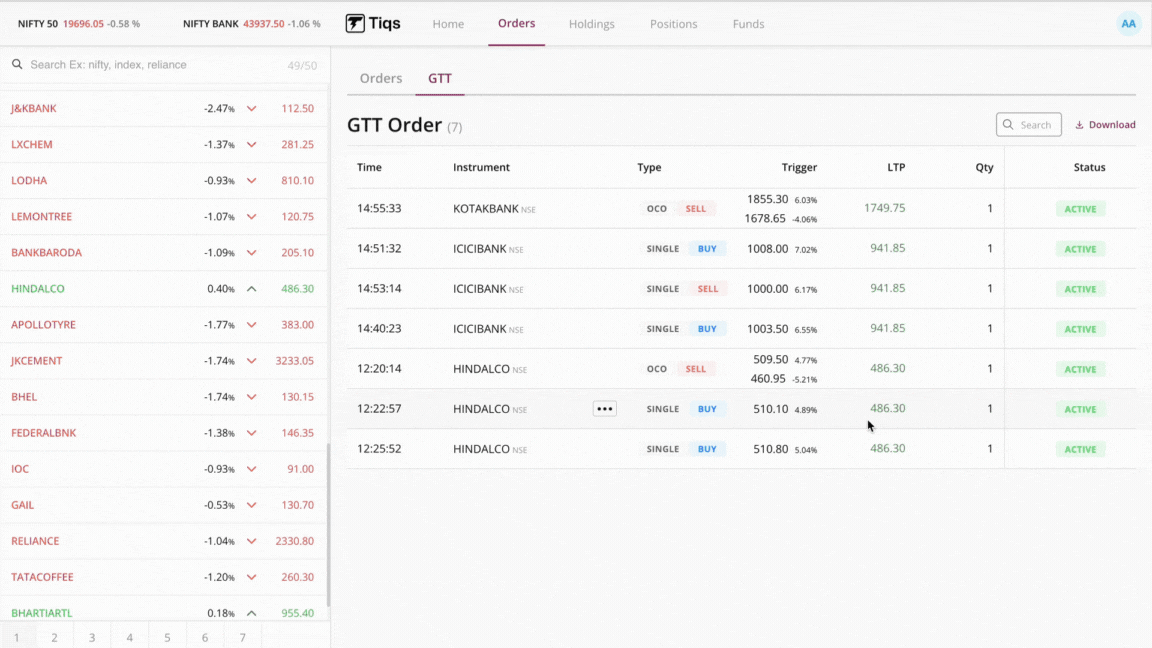Click the down chevron beside BHEL
Screen dimensions: 1152x648
(251, 397)
